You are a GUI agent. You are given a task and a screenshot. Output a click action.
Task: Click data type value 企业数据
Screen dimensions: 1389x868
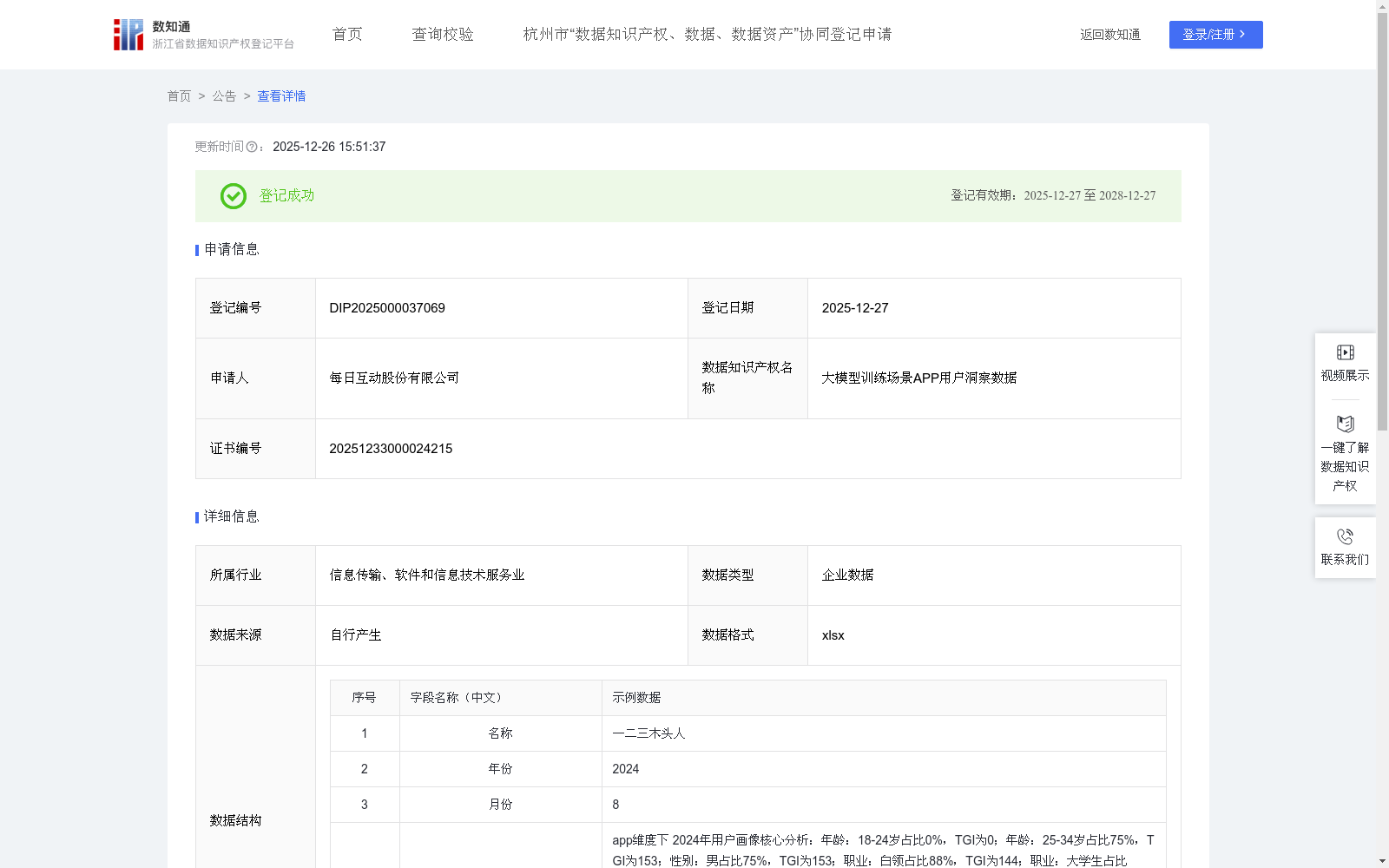pyautogui.click(x=847, y=575)
